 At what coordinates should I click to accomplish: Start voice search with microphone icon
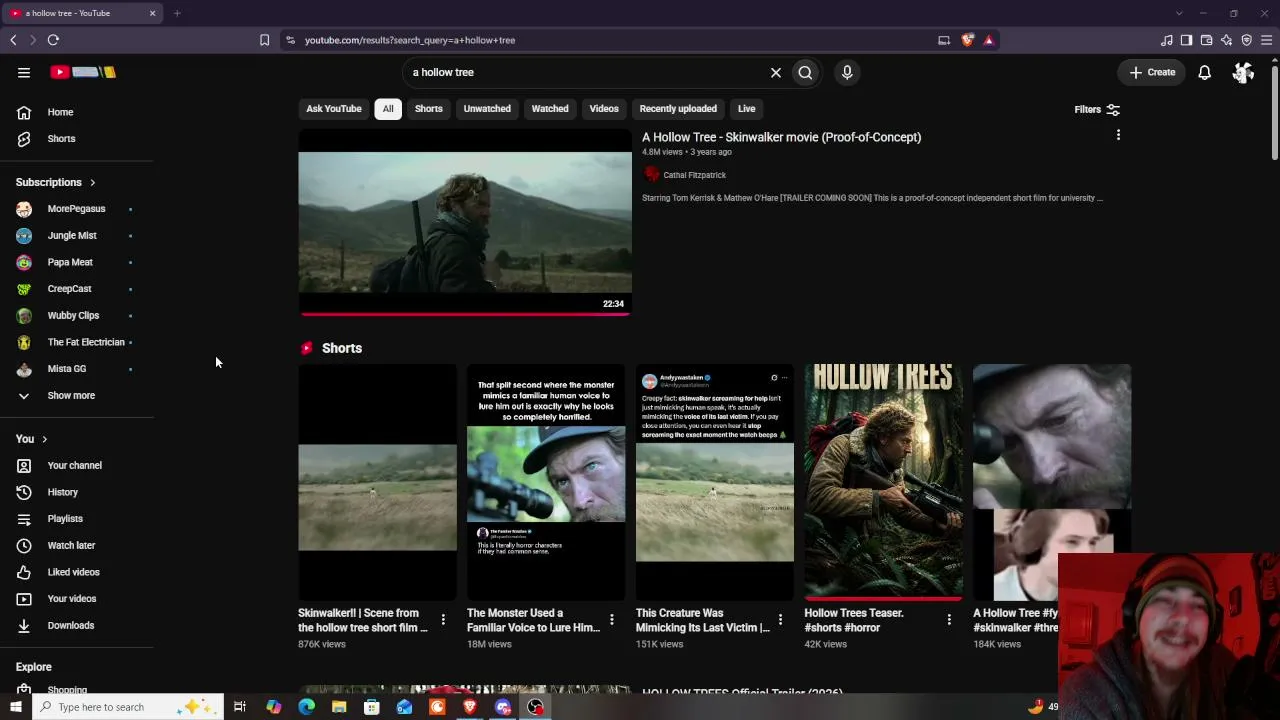[847, 72]
